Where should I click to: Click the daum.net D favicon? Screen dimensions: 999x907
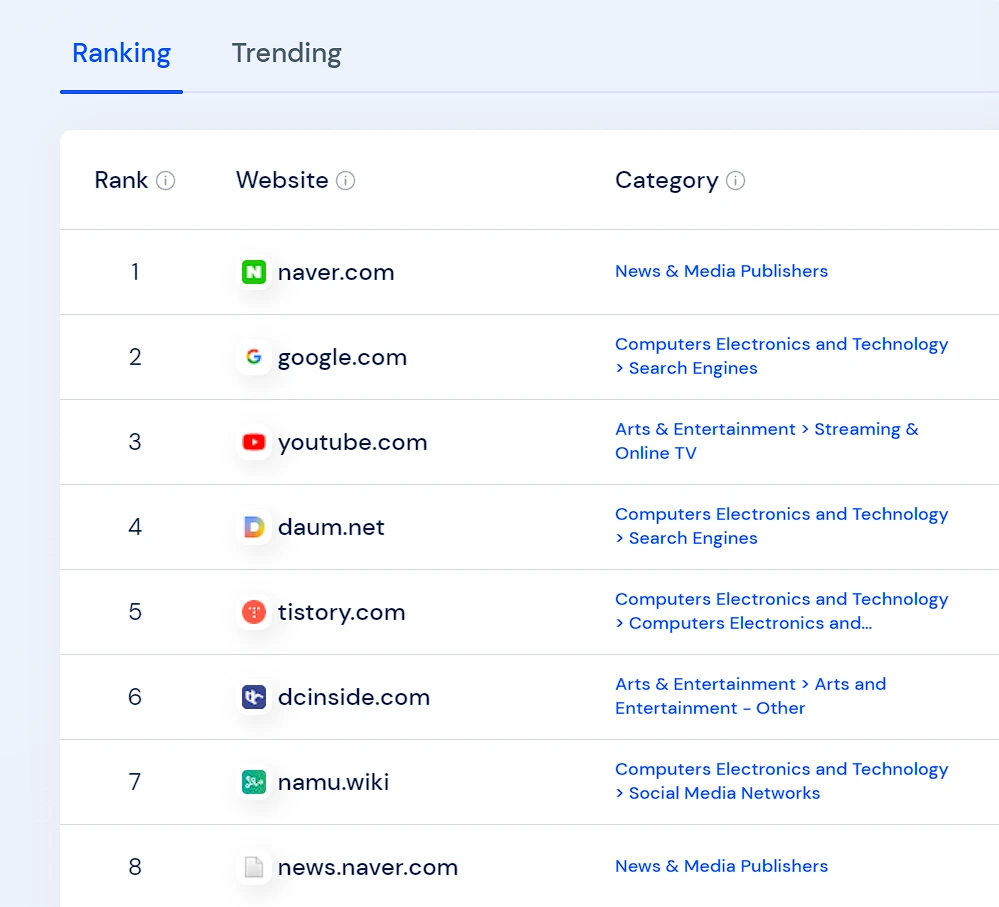pyautogui.click(x=254, y=527)
